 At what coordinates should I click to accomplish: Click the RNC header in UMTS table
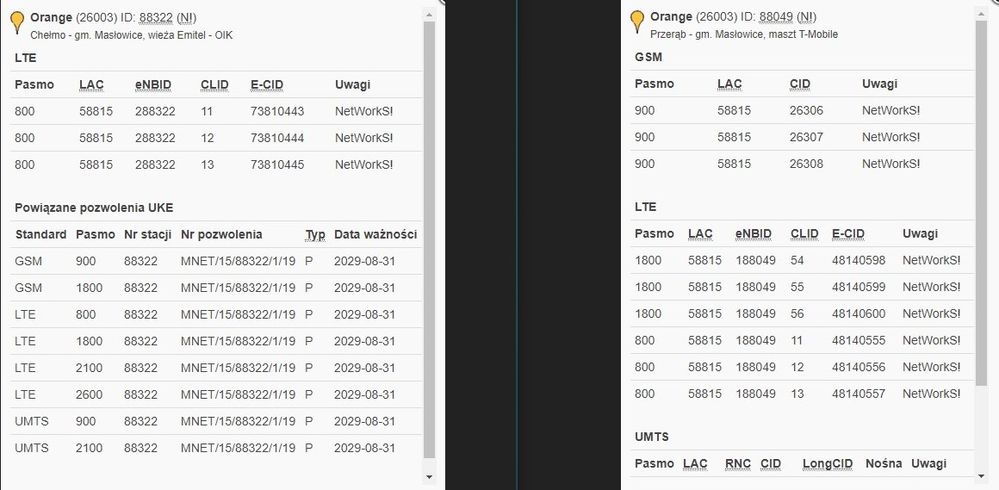[737, 464]
